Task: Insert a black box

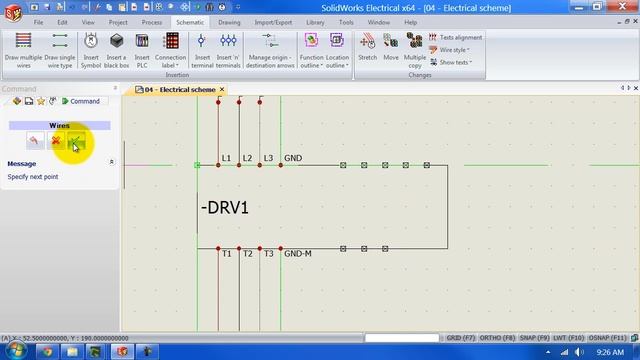Action: (116, 50)
